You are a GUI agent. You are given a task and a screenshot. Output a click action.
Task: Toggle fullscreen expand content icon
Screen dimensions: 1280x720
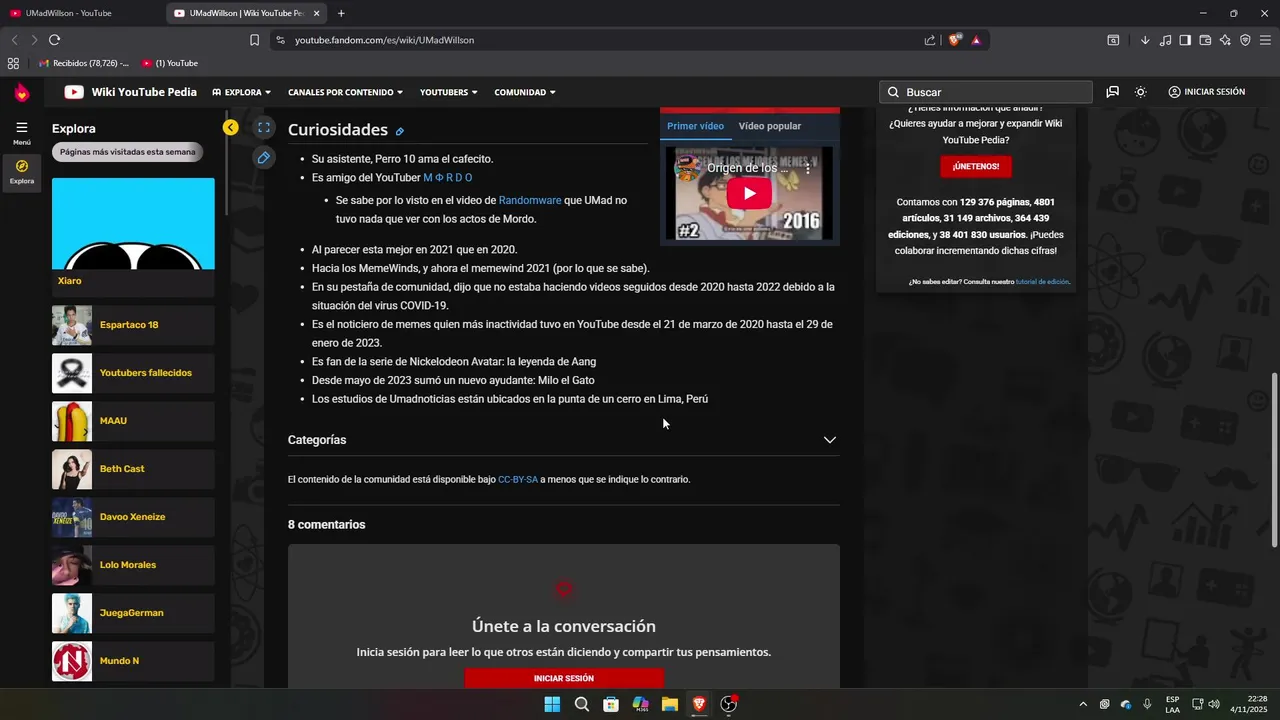(264, 127)
